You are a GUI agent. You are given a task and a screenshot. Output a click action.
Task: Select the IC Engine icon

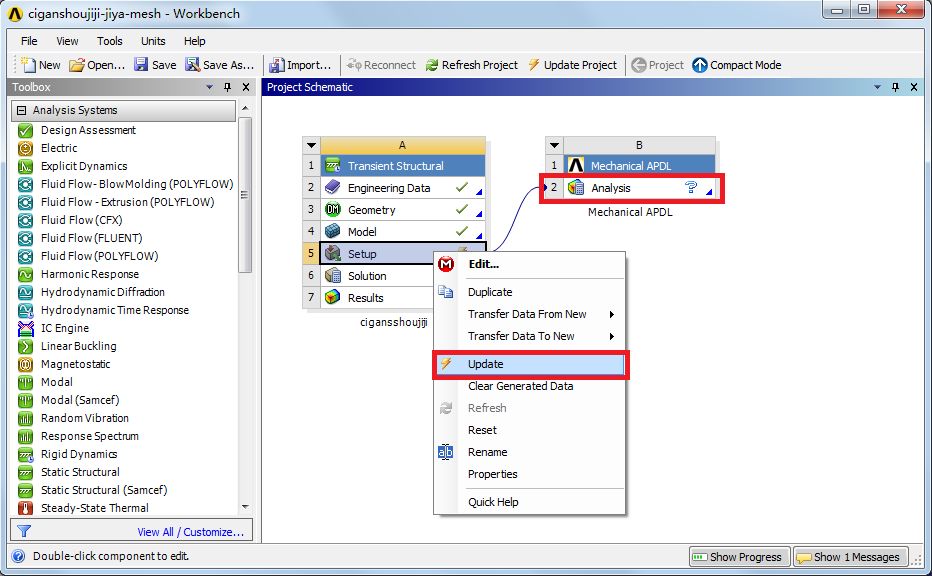coord(25,328)
